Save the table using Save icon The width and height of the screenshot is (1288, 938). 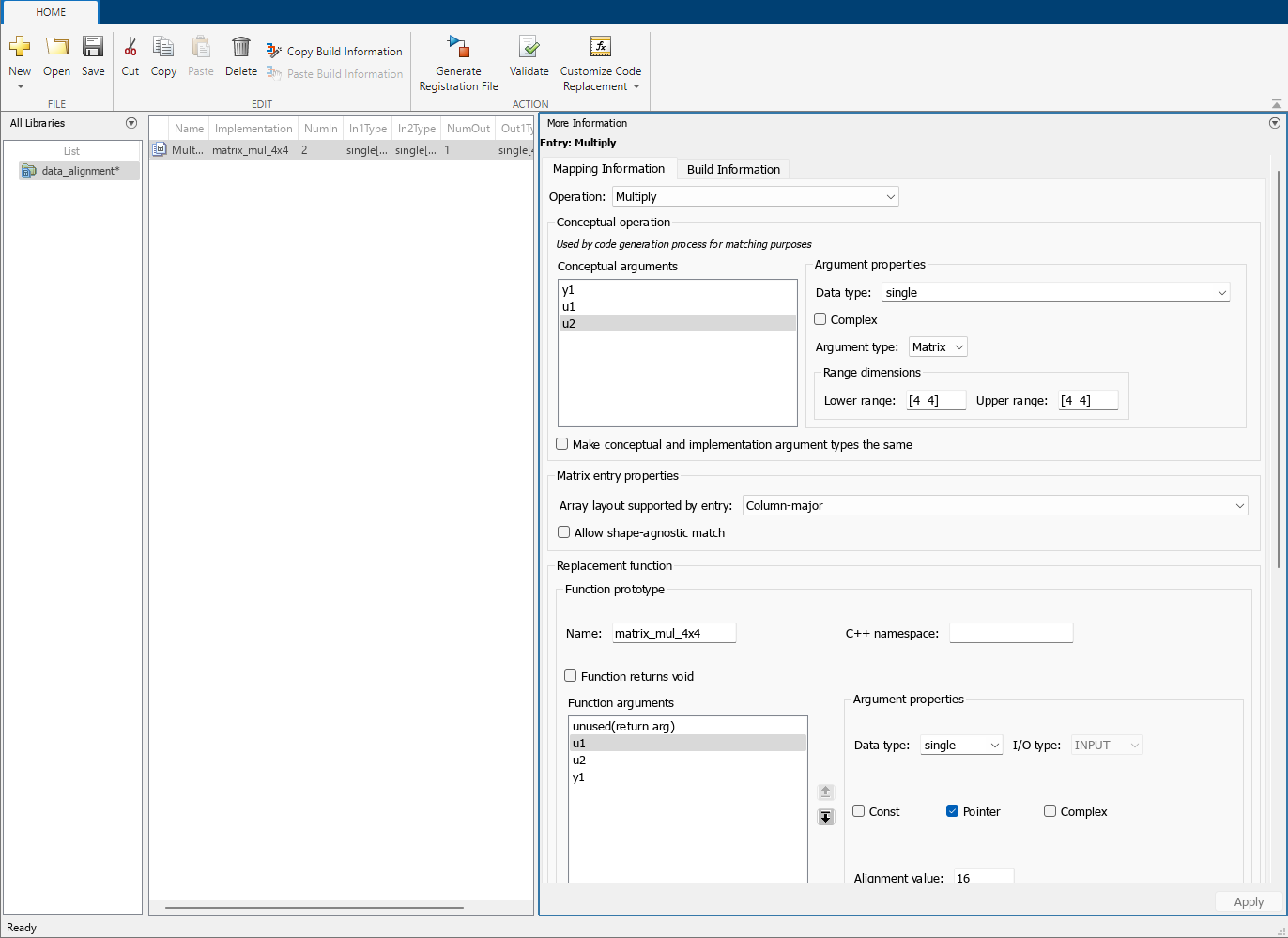point(93,47)
